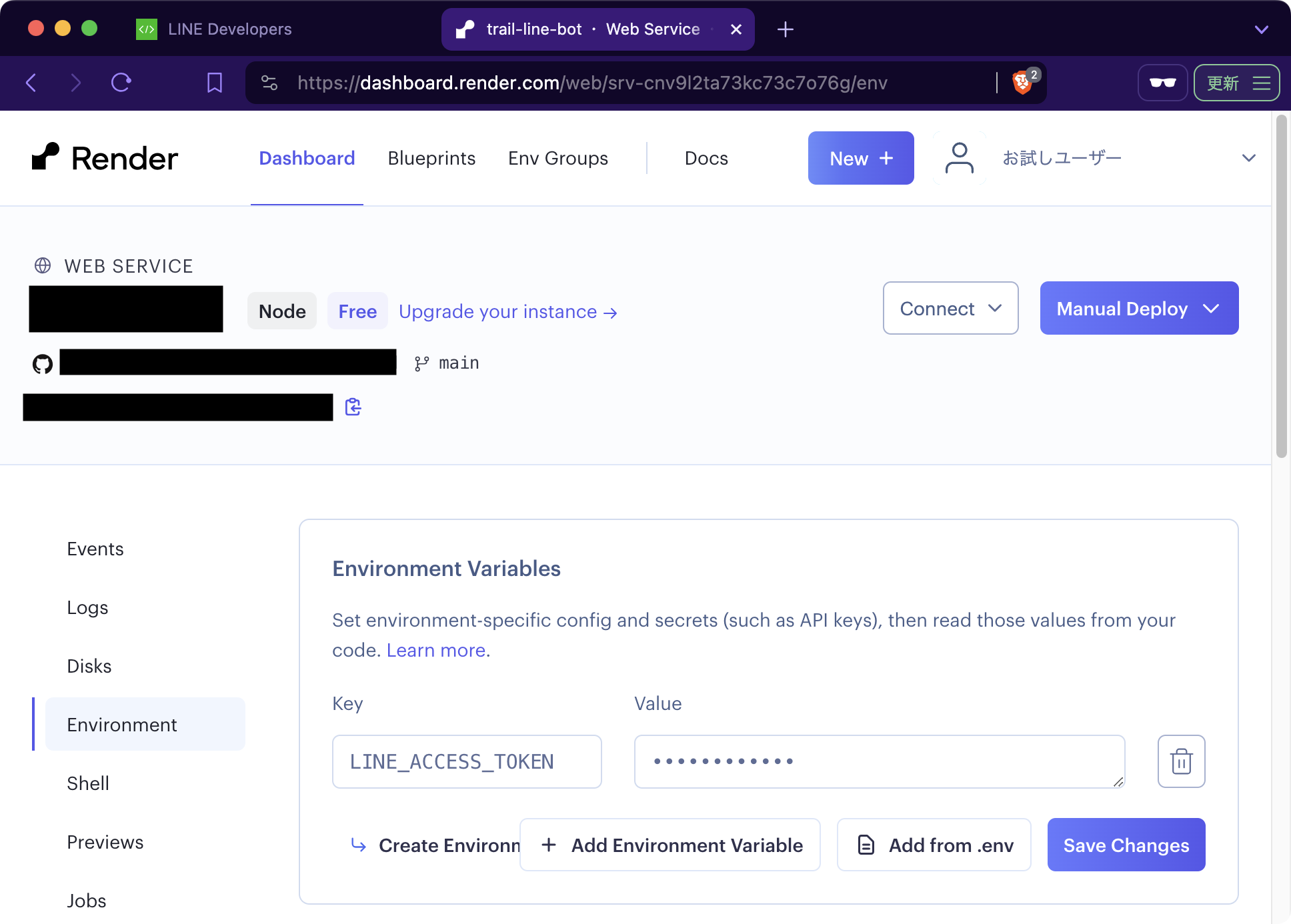Click Create Environment Group link
1291x924 pixels.
pos(435,845)
